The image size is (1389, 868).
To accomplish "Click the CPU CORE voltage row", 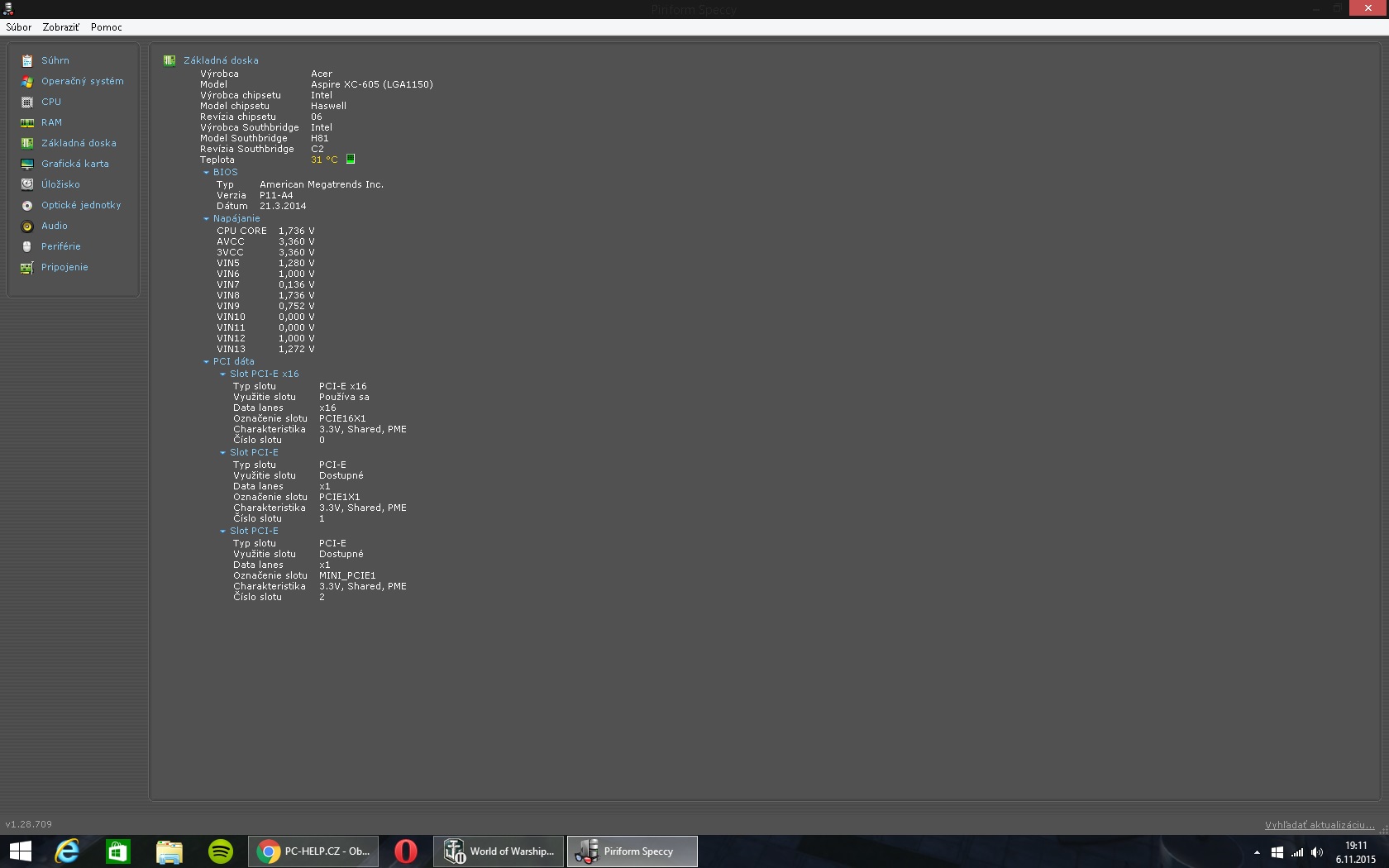I will coord(265,231).
